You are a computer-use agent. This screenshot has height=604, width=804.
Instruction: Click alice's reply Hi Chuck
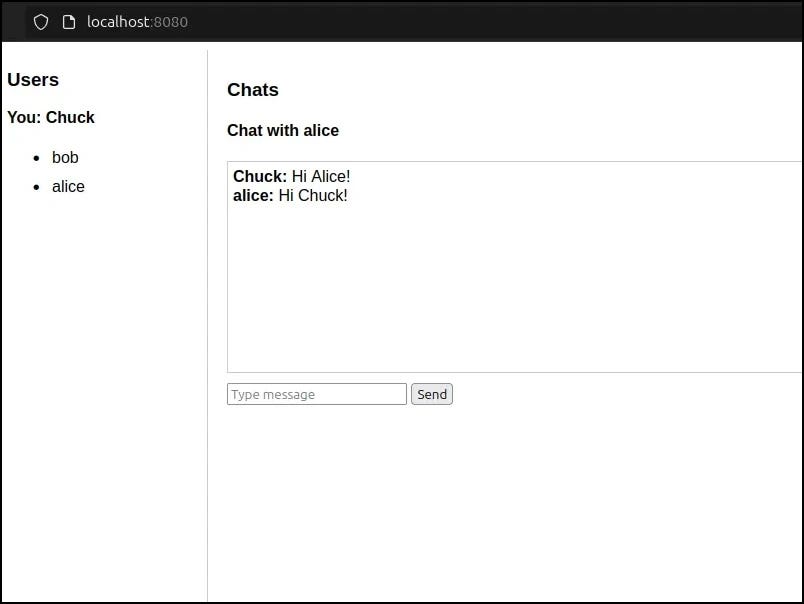[x=290, y=195]
